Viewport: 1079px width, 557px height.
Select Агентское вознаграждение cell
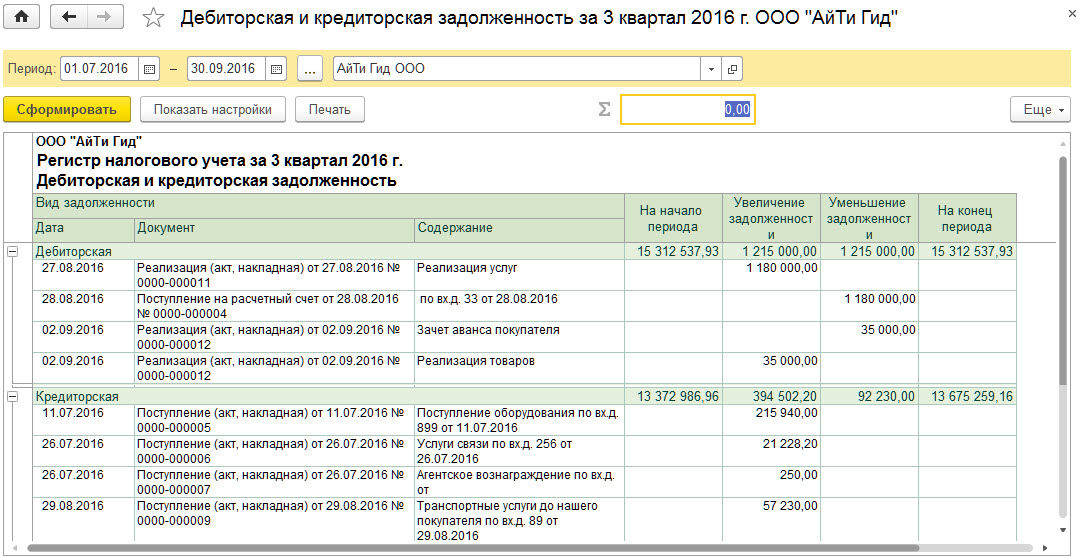coord(520,482)
